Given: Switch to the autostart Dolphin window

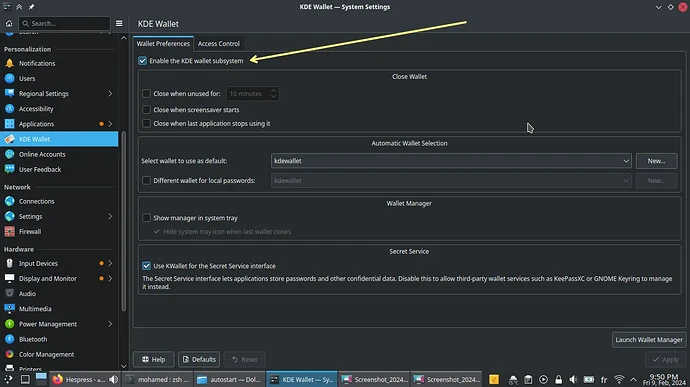Looking at the screenshot, I should [x=229, y=380].
